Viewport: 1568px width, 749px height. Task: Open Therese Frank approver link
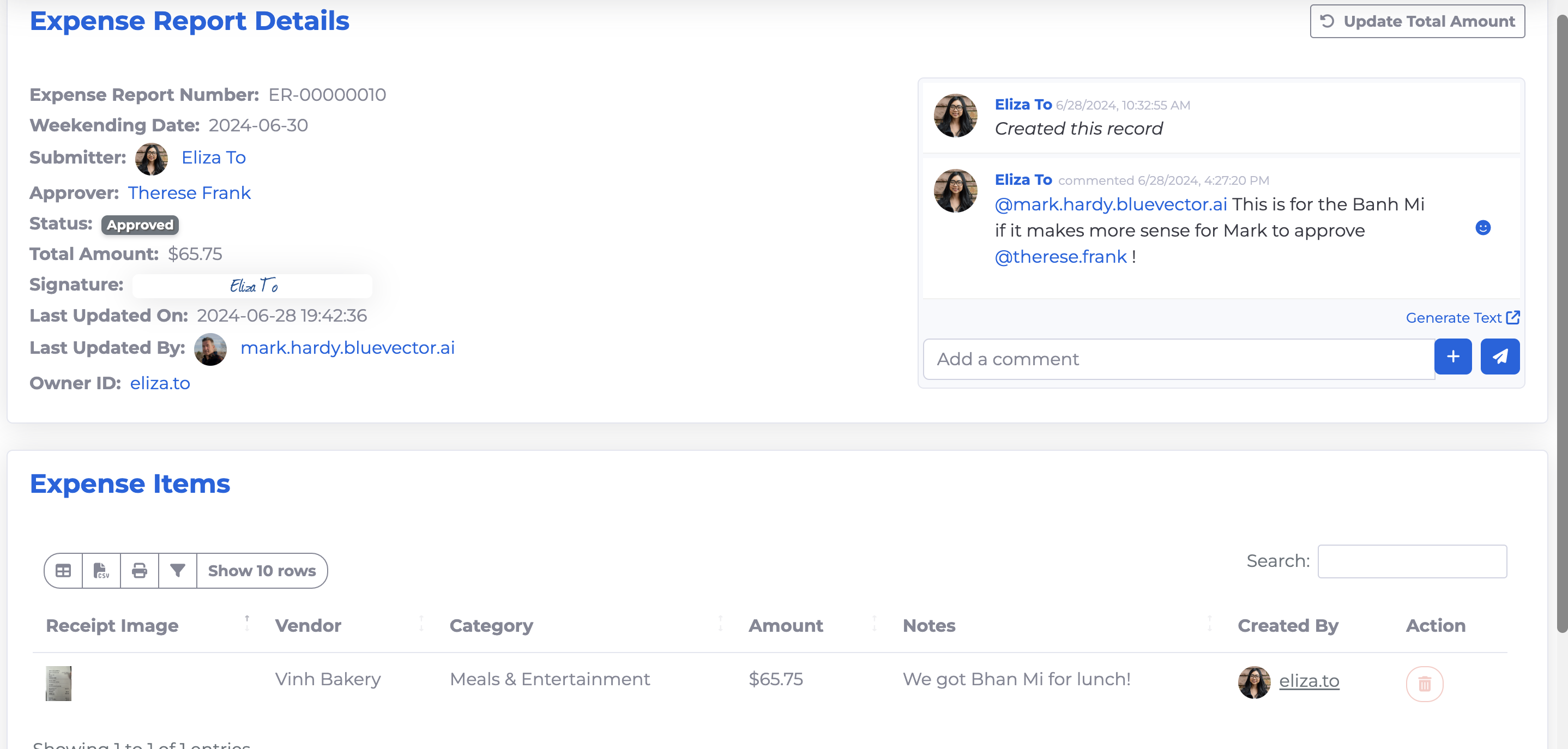(x=189, y=193)
